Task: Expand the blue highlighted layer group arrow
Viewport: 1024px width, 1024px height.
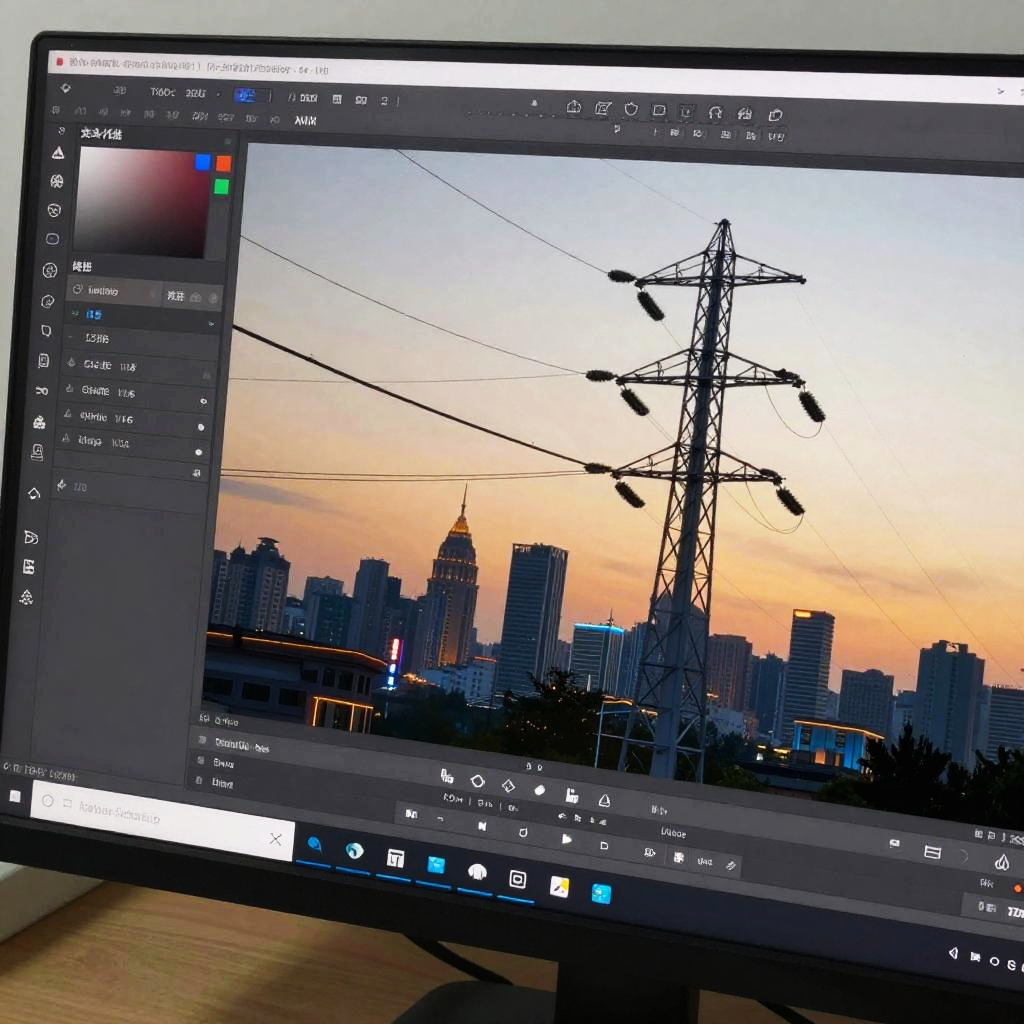Action: coord(210,324)
